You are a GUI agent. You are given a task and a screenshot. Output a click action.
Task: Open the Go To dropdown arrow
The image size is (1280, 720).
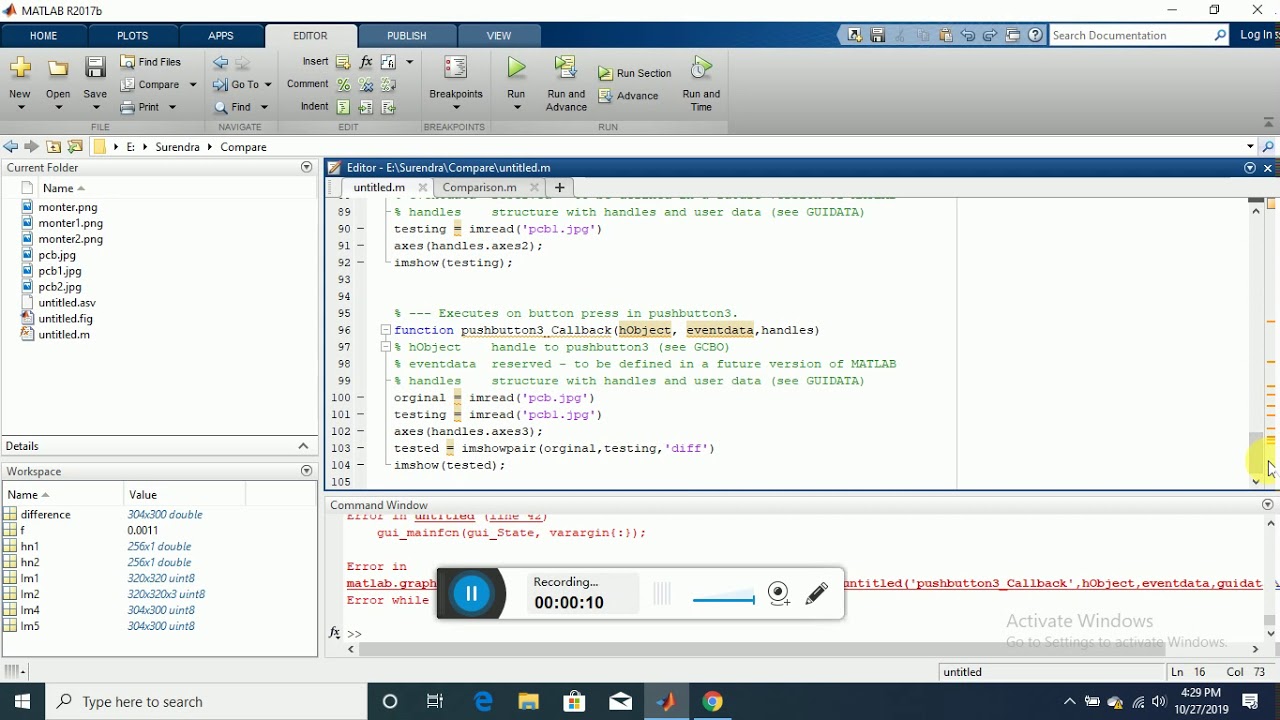pos(267,85)
